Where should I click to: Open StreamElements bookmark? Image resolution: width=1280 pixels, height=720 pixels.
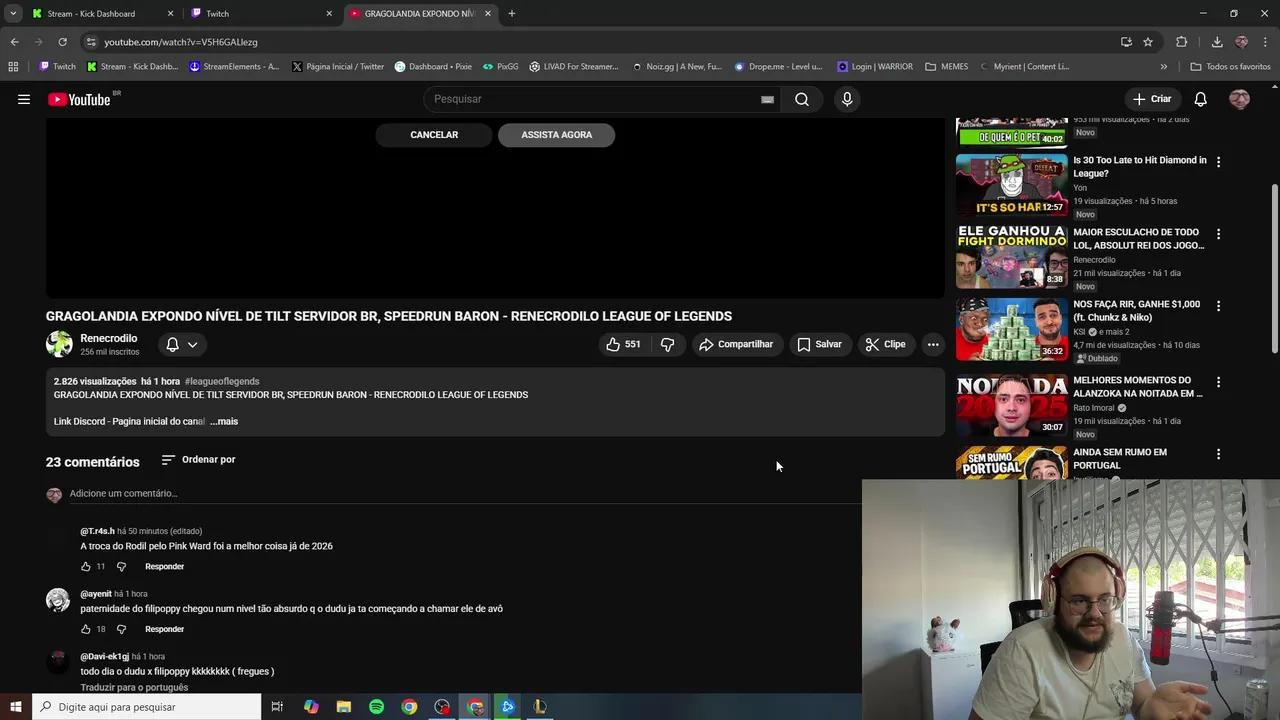(234, 67)
